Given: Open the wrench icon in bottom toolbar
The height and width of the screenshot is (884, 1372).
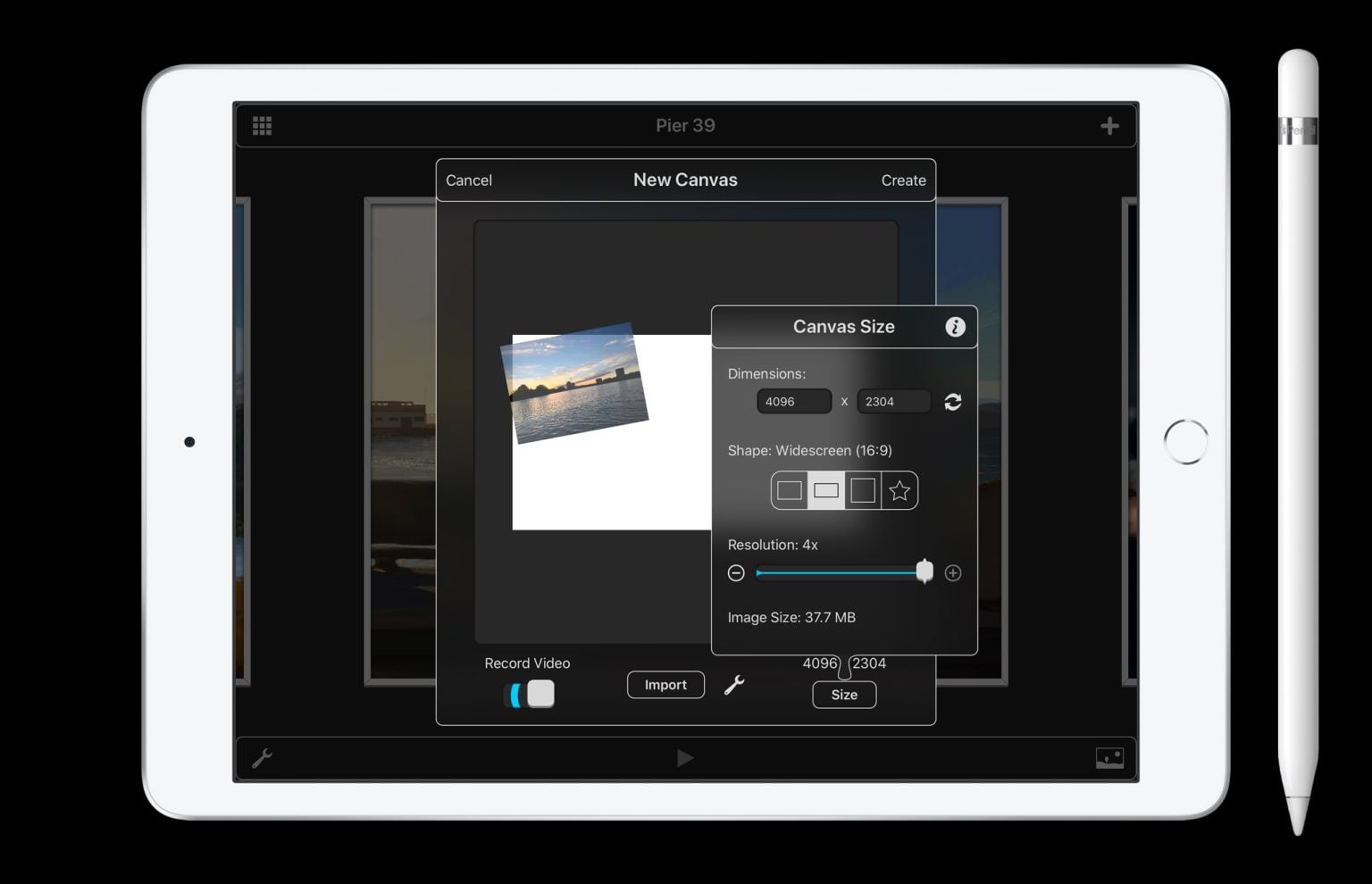Looking at the screenshot, I should (x=262, y=758).
